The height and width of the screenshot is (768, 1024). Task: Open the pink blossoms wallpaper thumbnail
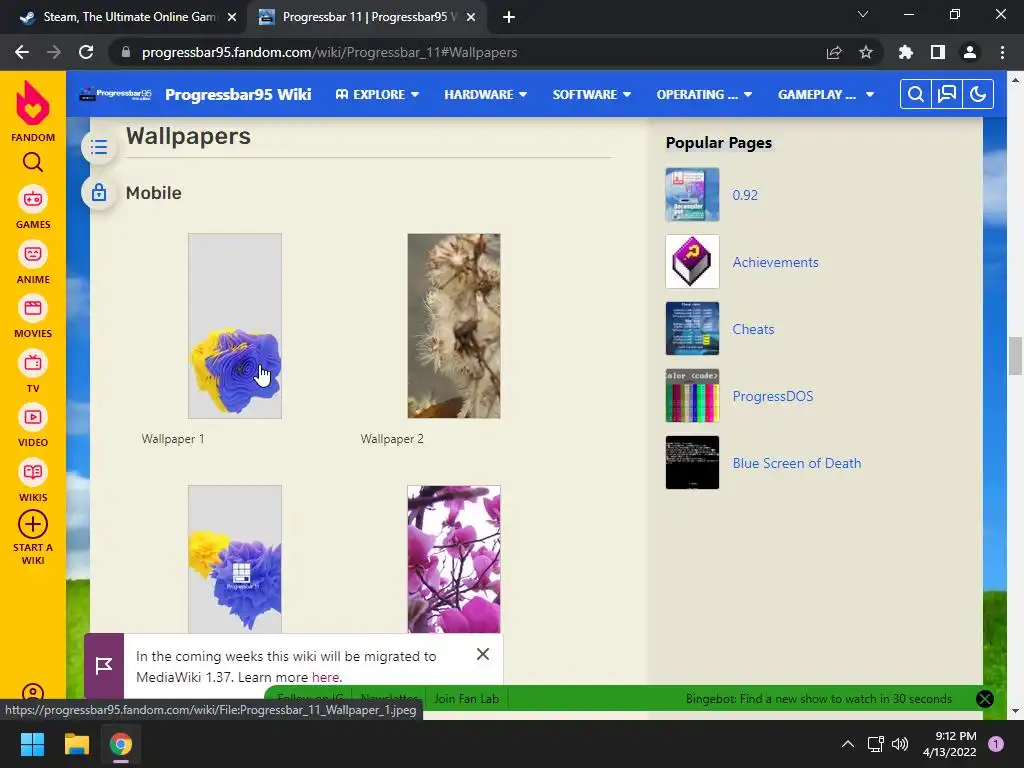pyautogui.click(x=454, y=559)
